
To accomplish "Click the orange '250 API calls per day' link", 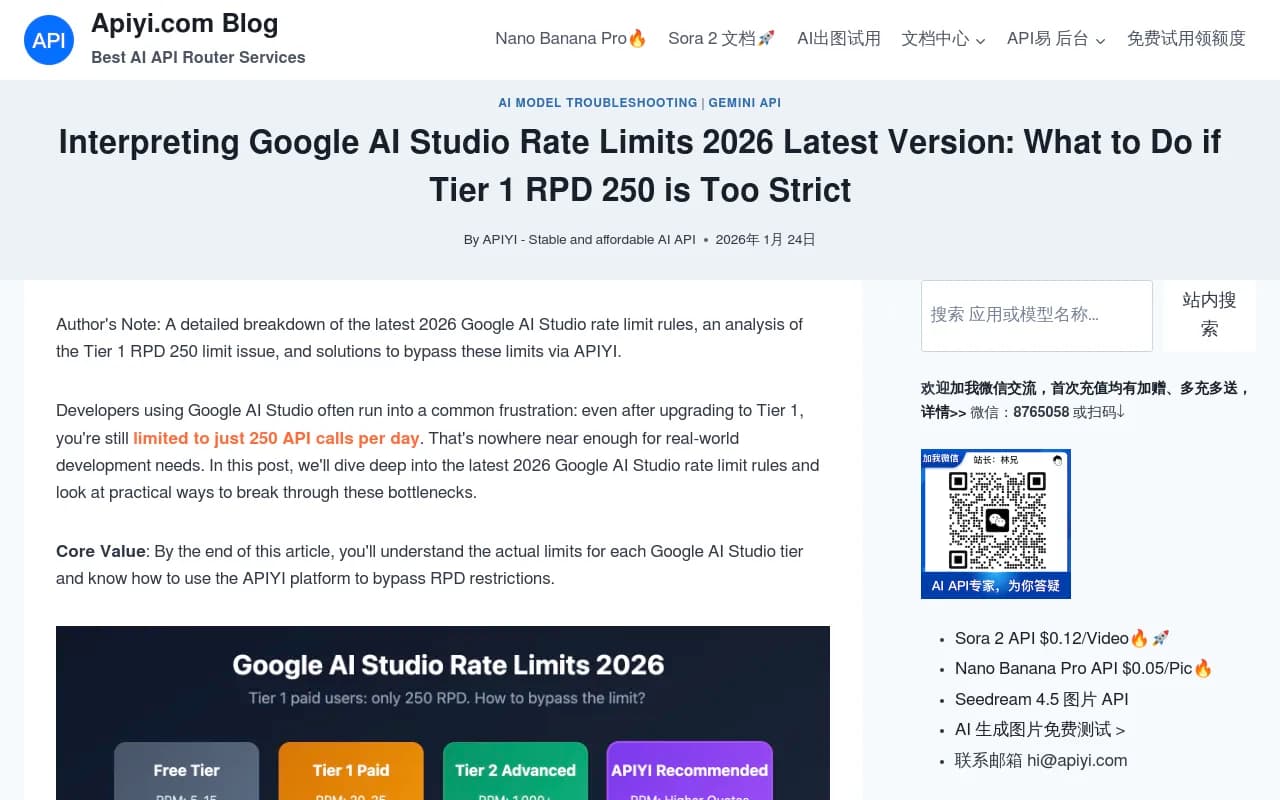I will point(277,438).
